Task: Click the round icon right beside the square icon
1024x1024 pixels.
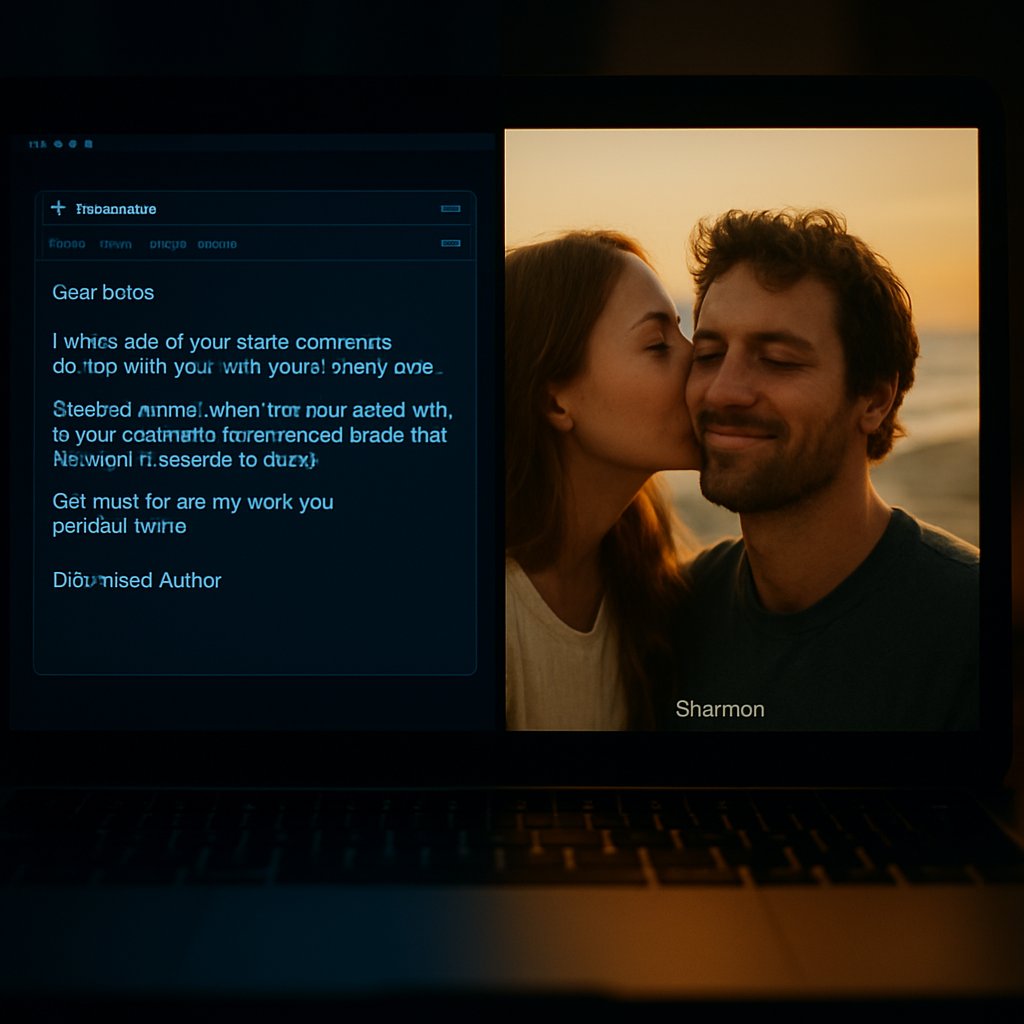Action: coord(72,144)
